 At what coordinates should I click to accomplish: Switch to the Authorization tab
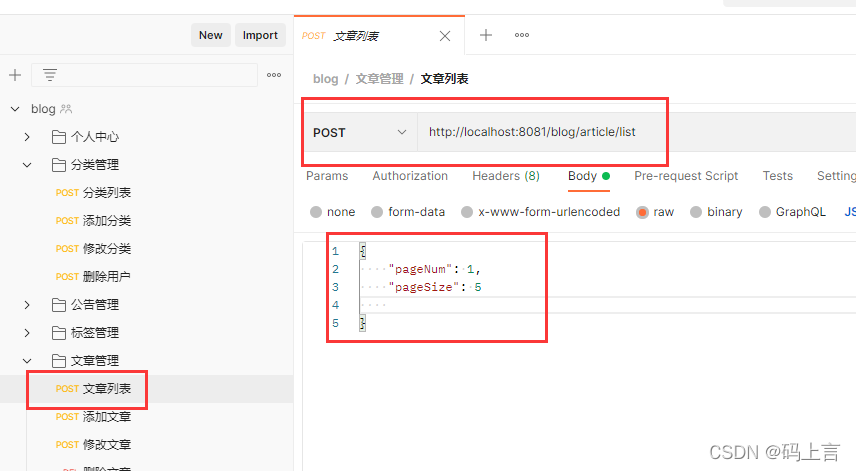pyautogui.click(x=410, y=176)
